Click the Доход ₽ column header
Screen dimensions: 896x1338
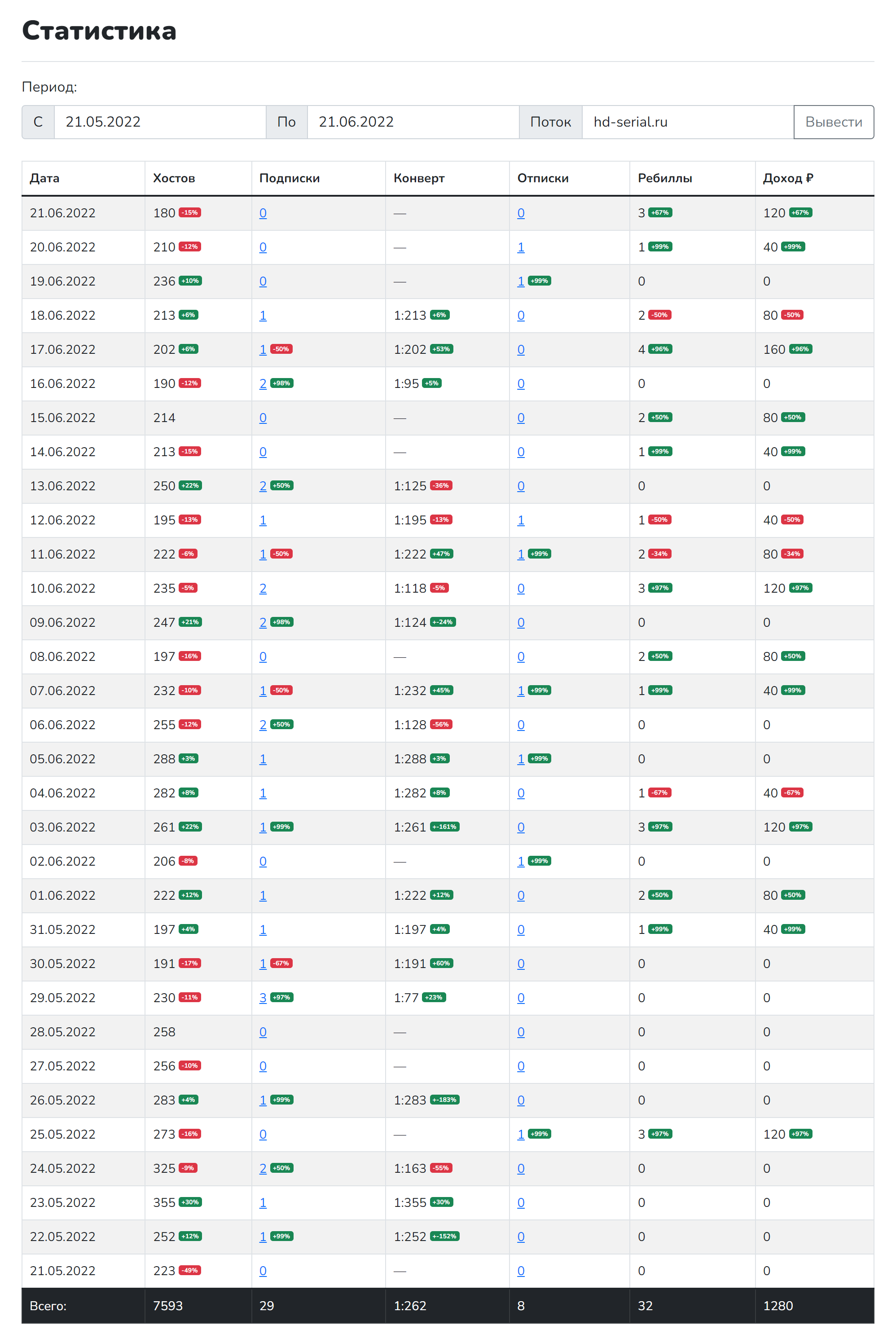(787, 178)
